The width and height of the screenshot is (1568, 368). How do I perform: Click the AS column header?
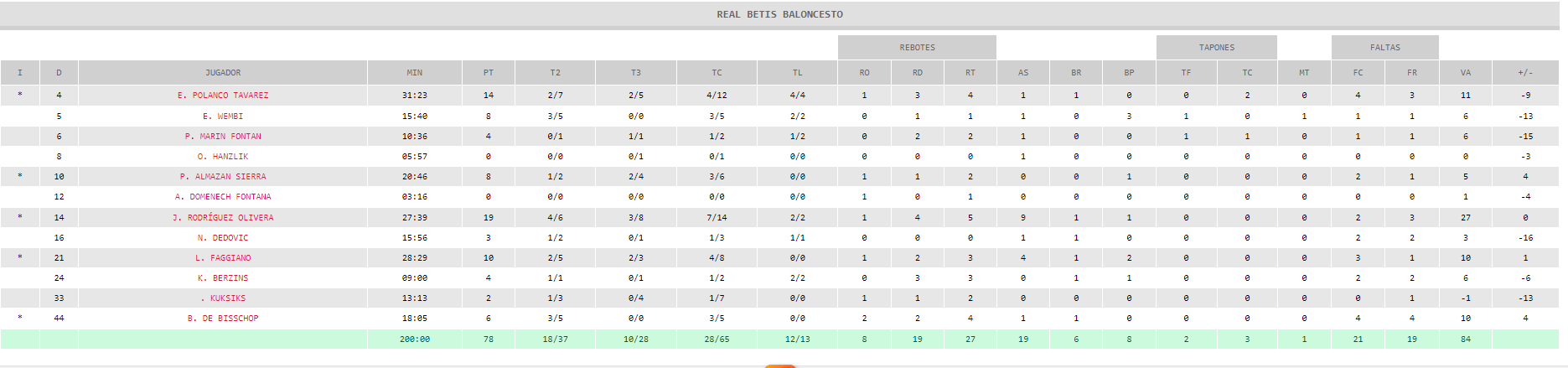pyautogui.click(x=1023, y=73)
